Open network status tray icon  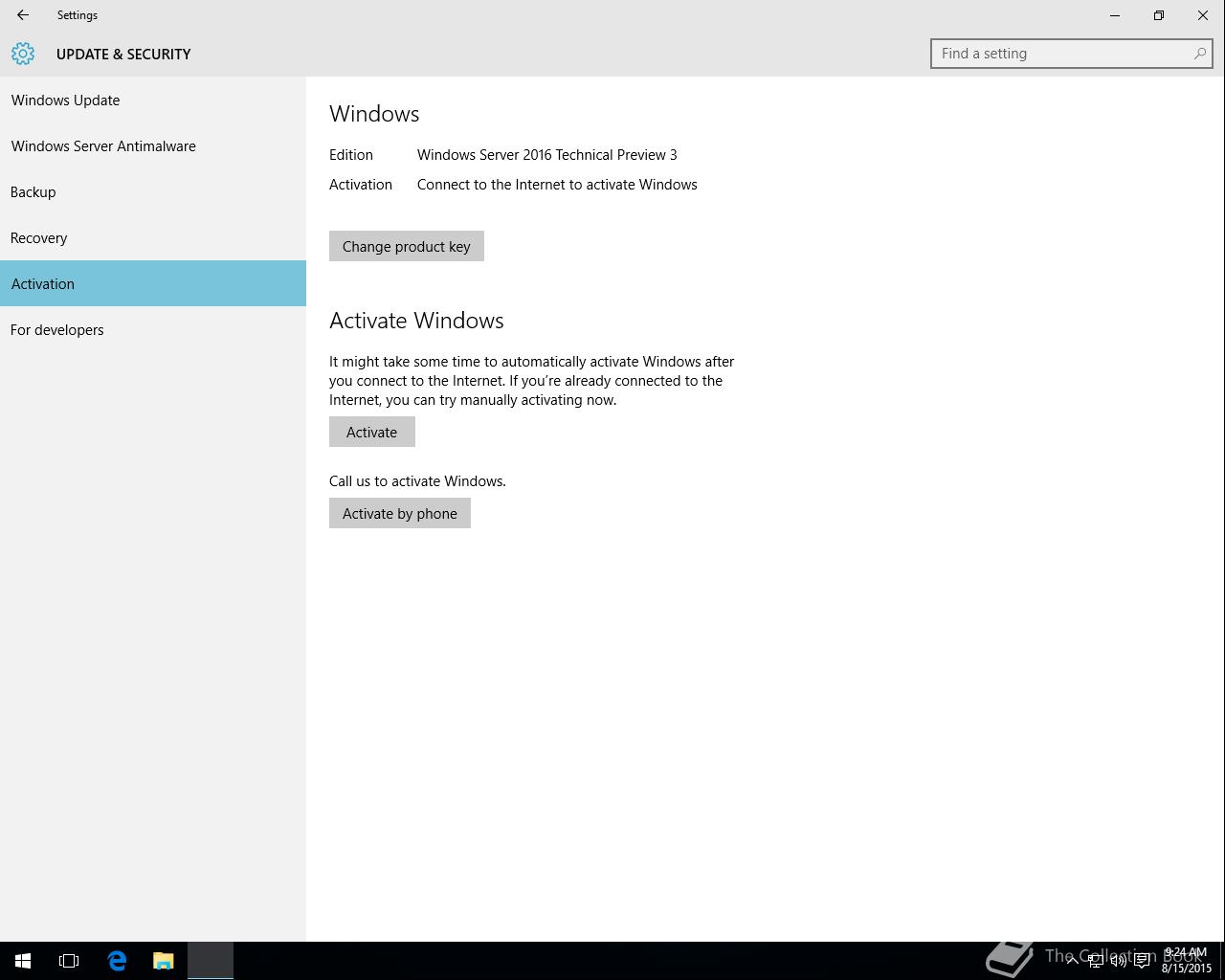coord(1096,961)
